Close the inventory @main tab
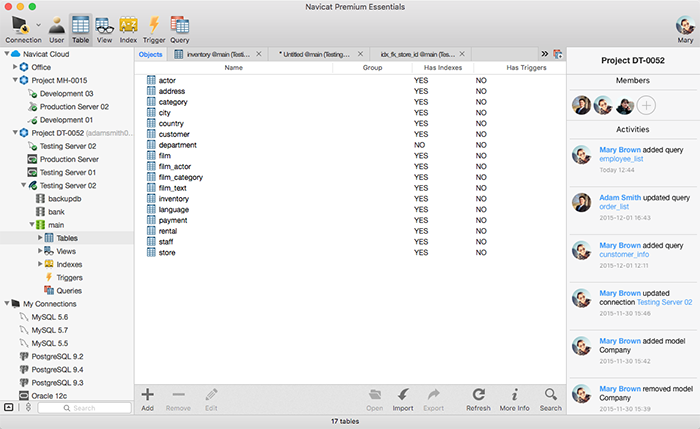This screenshot has width=700, height=429. (259, 54)
